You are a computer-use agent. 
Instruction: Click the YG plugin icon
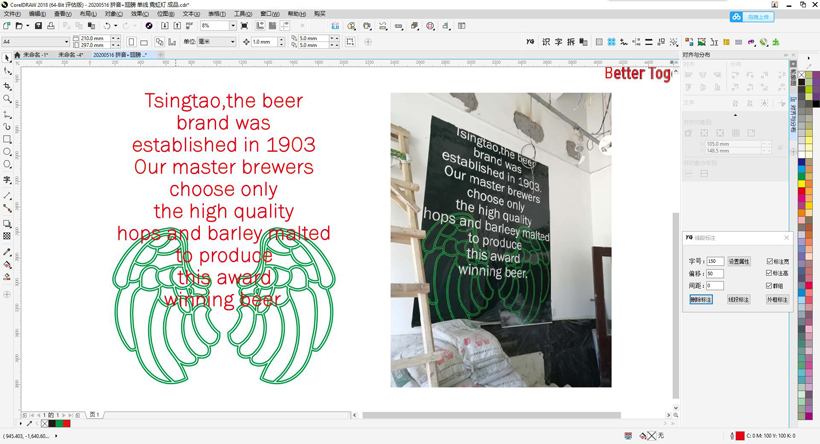(530, 42)
